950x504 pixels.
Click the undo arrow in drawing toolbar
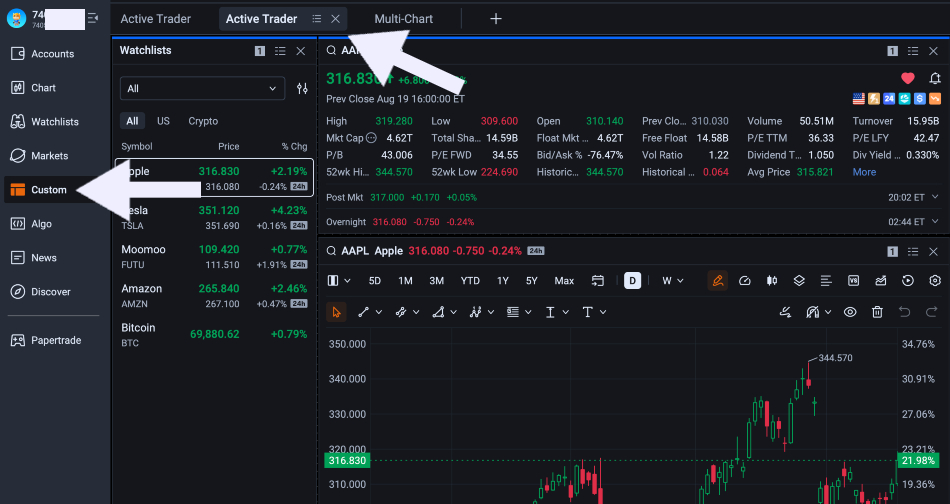(x=905, y=312)
